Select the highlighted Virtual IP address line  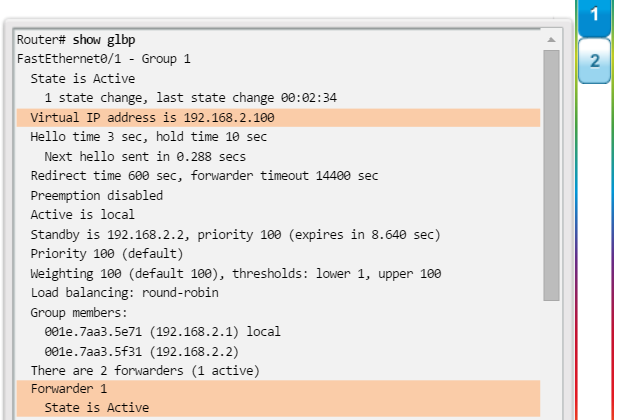point(278,118)
